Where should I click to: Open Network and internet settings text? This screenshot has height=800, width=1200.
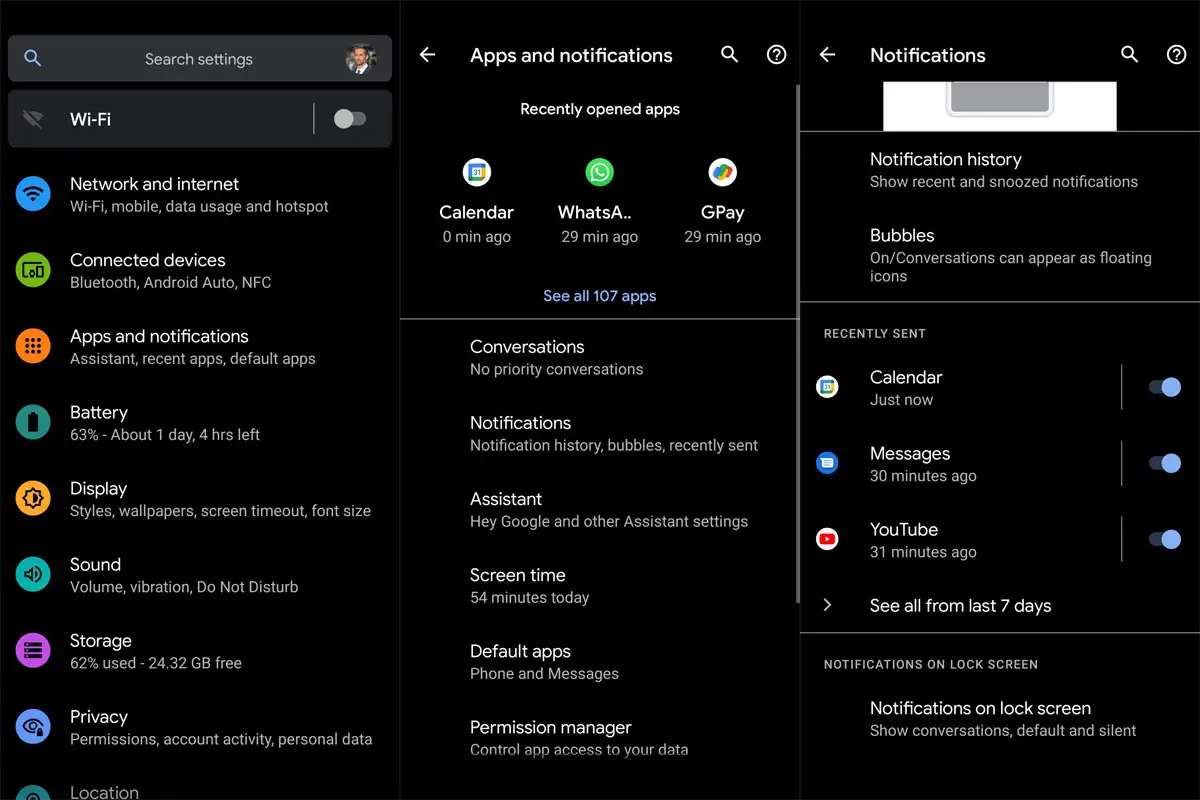[x=199, y=194]
